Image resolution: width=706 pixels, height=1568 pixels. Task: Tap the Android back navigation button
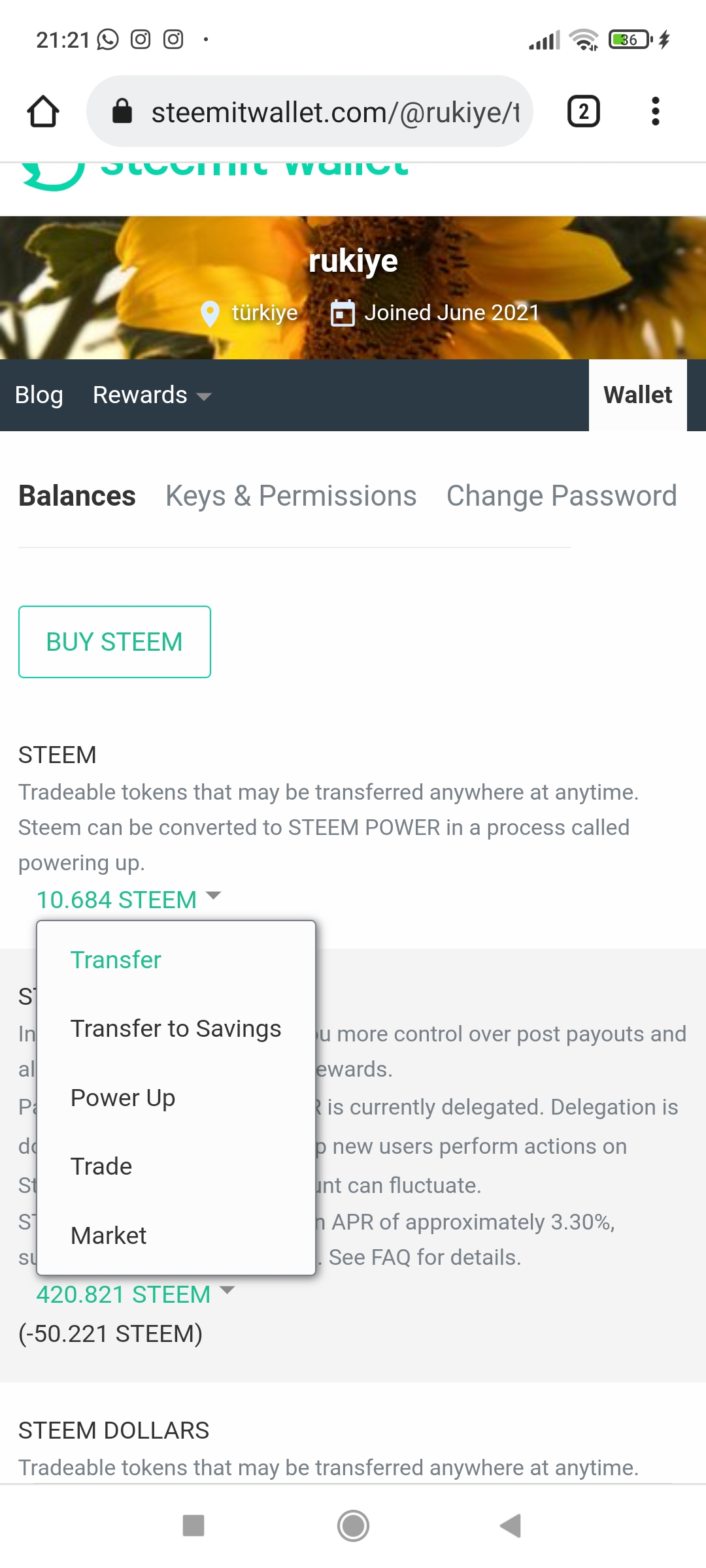tap(511, 1526)
